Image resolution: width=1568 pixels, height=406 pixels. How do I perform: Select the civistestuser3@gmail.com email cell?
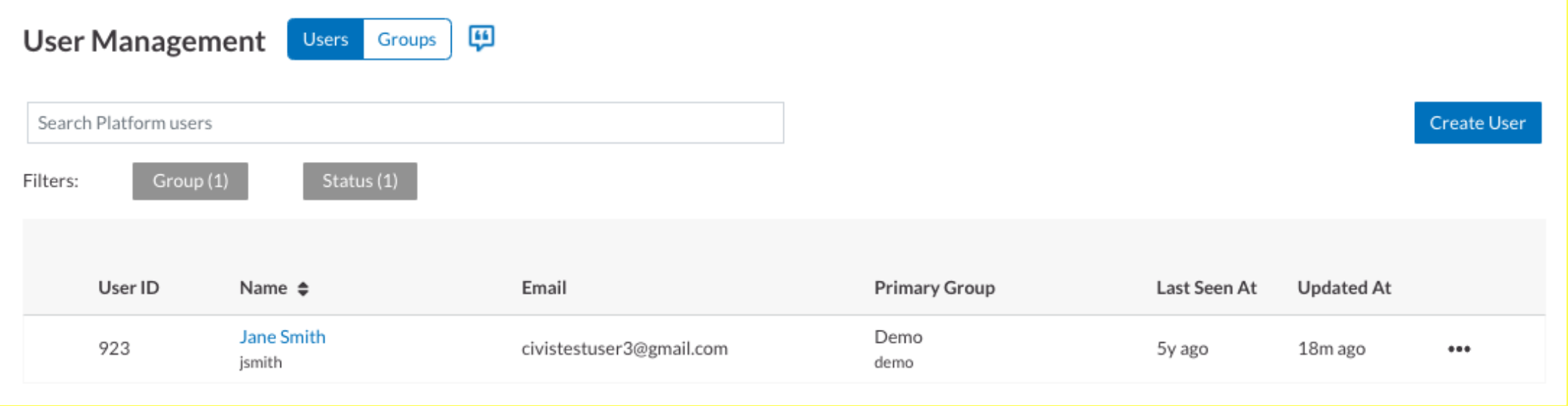coord(624,349)
